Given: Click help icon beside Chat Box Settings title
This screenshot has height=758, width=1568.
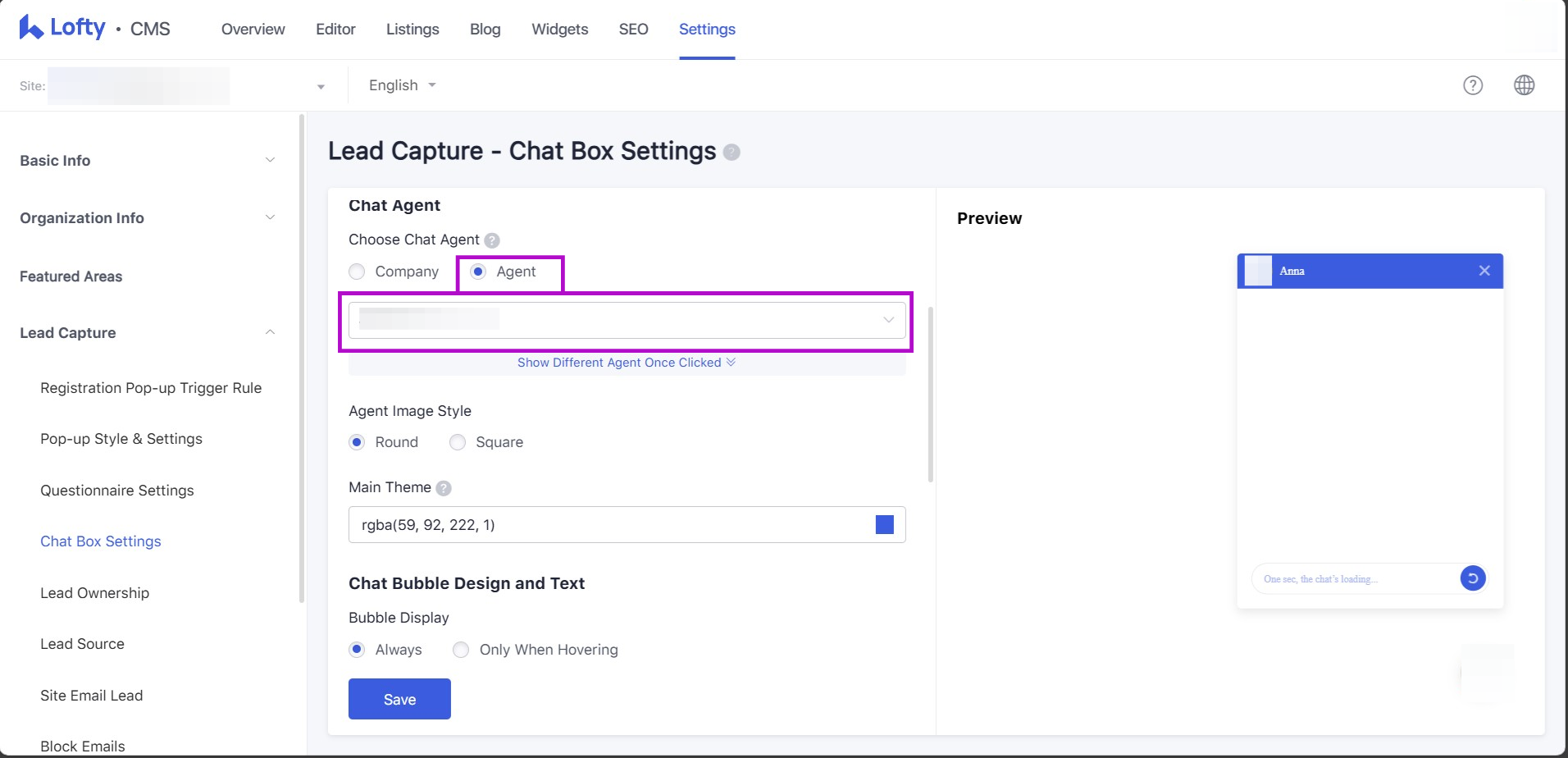Looking at the screenshot, I should [x=732, y=153].
